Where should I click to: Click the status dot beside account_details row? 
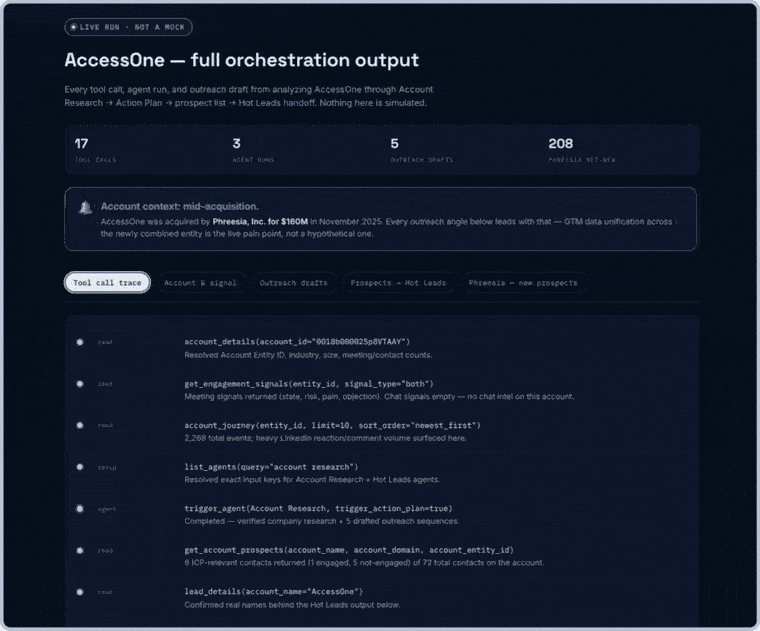pyautogui.click(x=80, y=342)
